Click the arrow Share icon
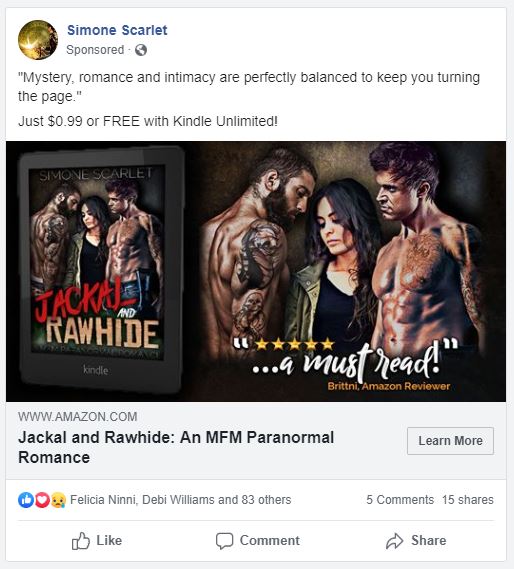Screen dimensions: 514x569 click(x=395, y=541)
